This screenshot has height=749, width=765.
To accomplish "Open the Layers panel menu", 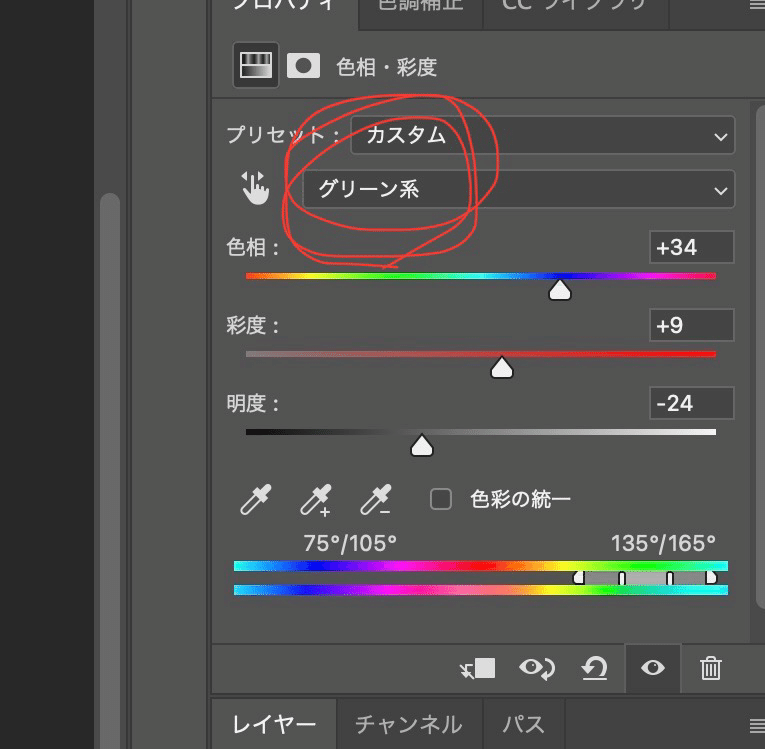I will coord(757,726).
